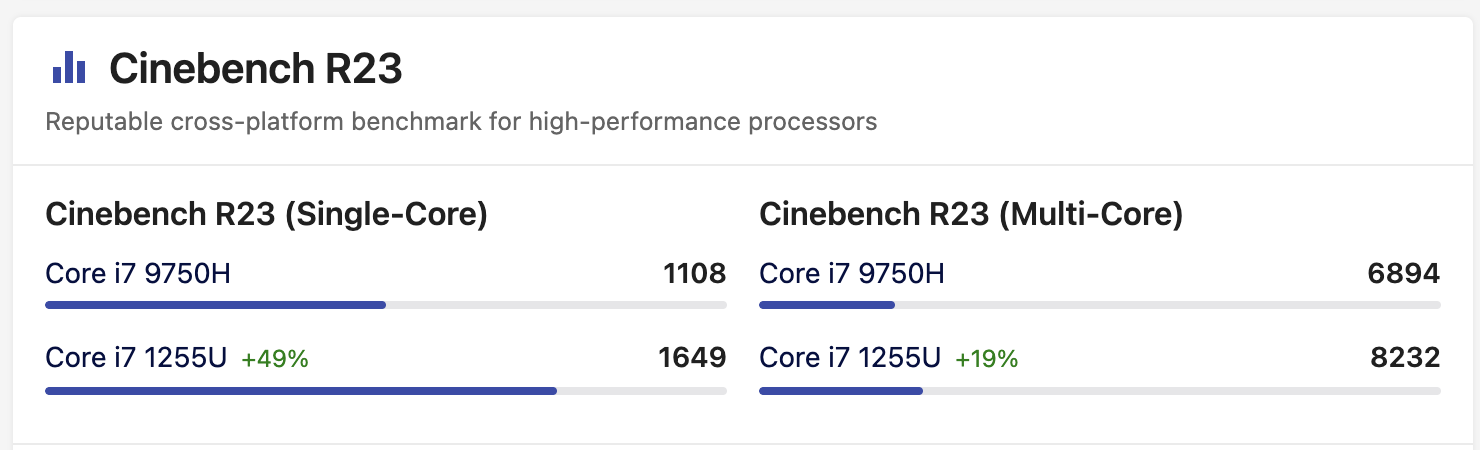This screenshot has height=450, width=1480.
Task: Click Core i7 1255U link under Single-Core
Action: coord(137,357)
